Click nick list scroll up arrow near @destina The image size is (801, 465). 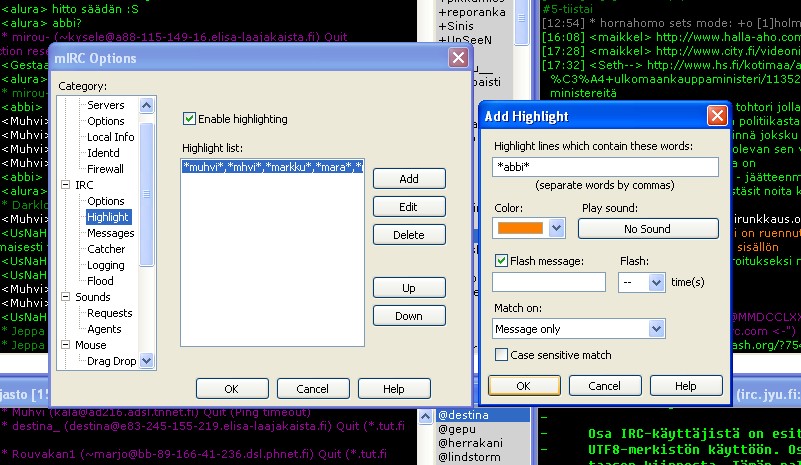click(425, 416)
